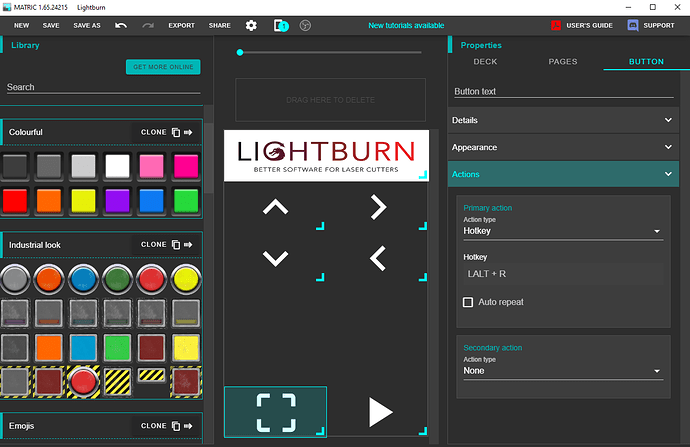The image size is (690, 447).
Task: Expand the Appearance section
Action: pyautogui.click(x=563, y=147)
